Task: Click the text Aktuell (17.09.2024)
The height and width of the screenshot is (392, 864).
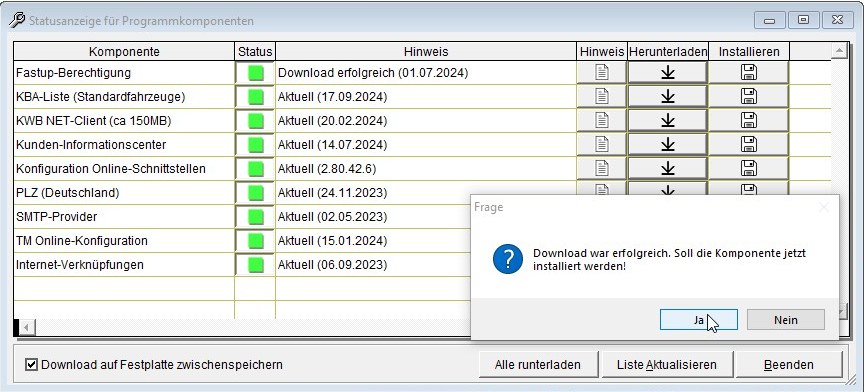Action: coord(332,96)
